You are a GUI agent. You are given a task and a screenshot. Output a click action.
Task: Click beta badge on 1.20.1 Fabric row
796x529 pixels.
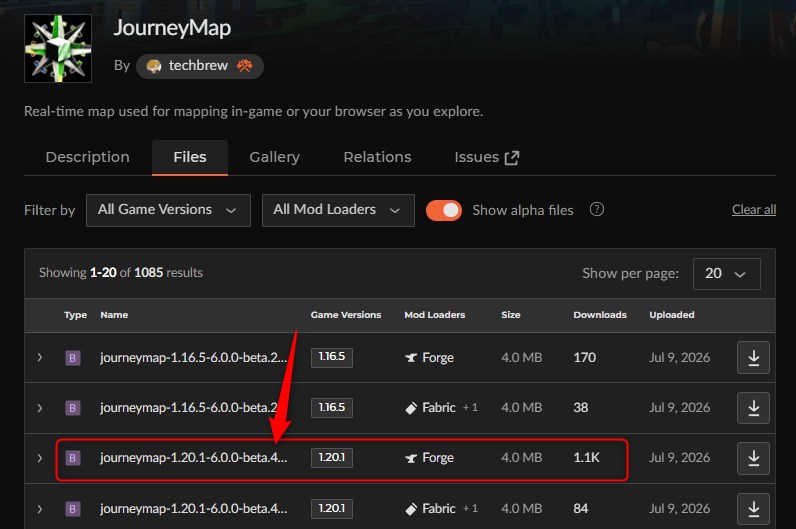73,509
